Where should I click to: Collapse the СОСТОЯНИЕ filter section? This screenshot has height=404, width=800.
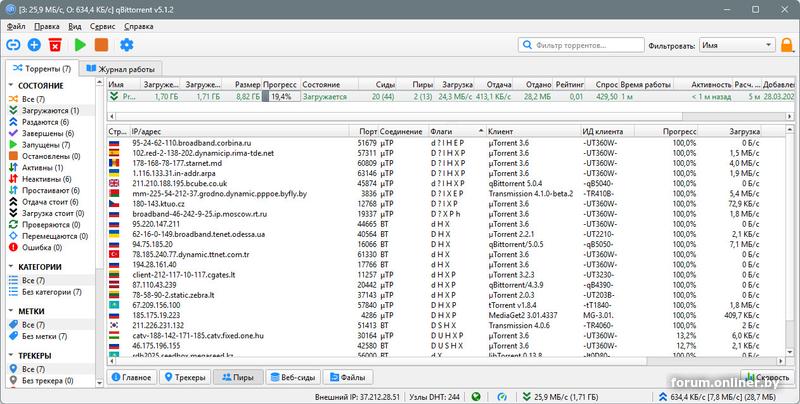pos(12,87)
